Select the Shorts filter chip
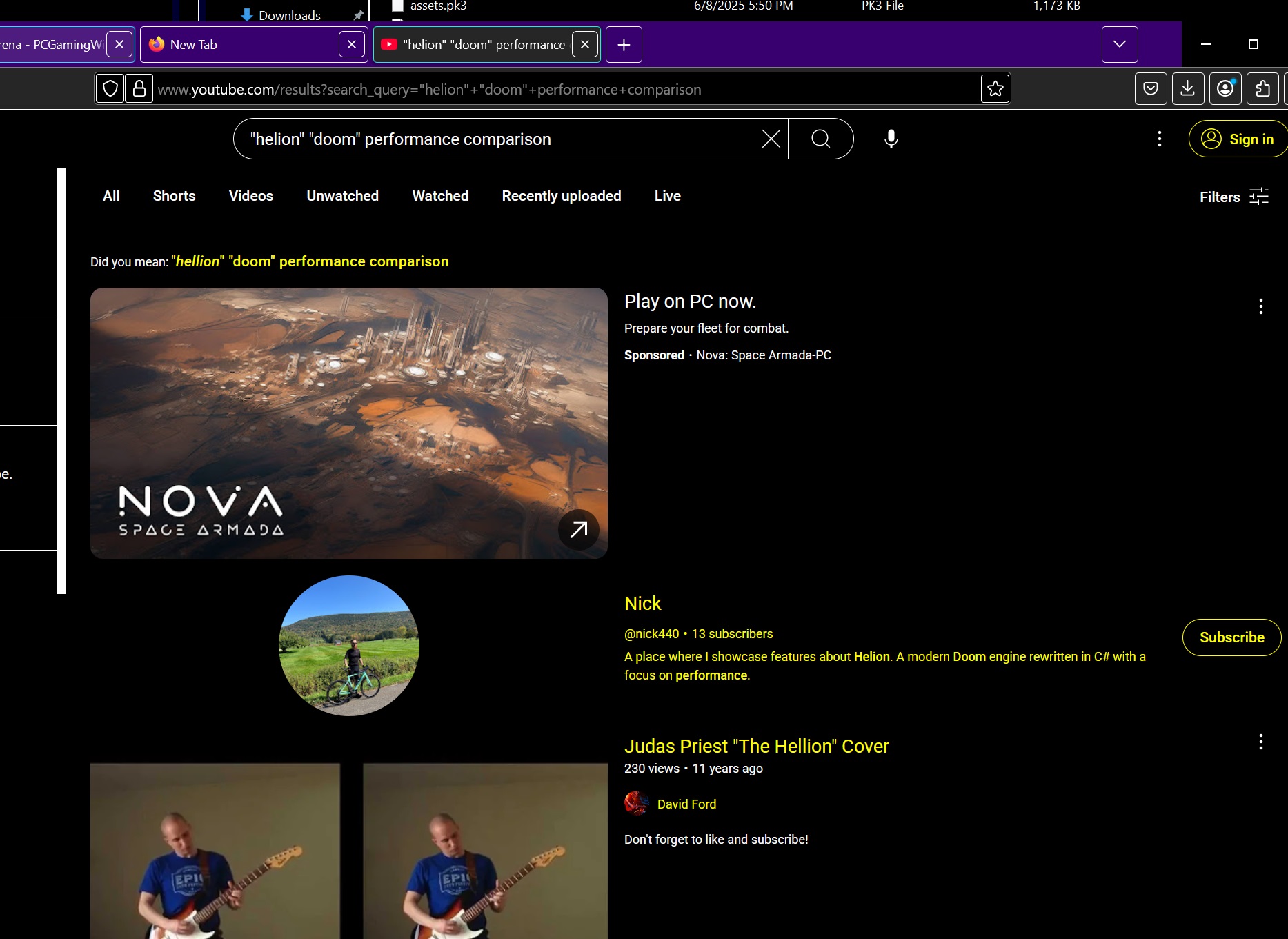Screen dimensions: 1288x939 (175, 196)
